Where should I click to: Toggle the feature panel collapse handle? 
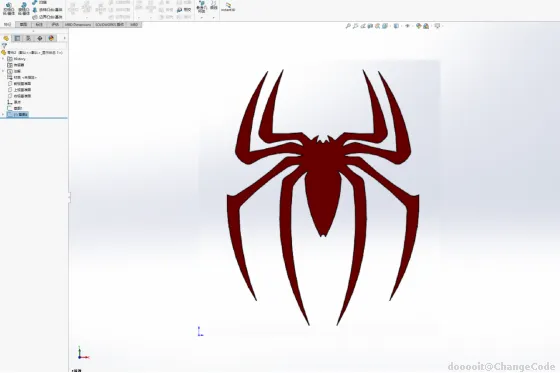(69, 197)
